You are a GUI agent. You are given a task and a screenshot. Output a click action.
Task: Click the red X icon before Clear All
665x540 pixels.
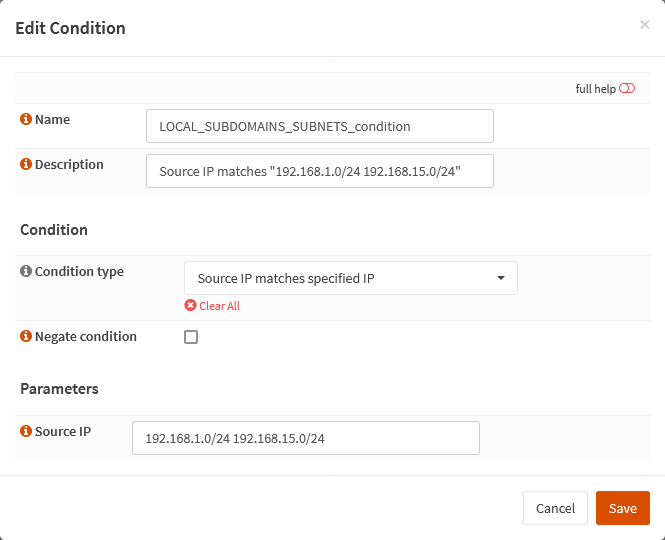(x=190, y=306)
